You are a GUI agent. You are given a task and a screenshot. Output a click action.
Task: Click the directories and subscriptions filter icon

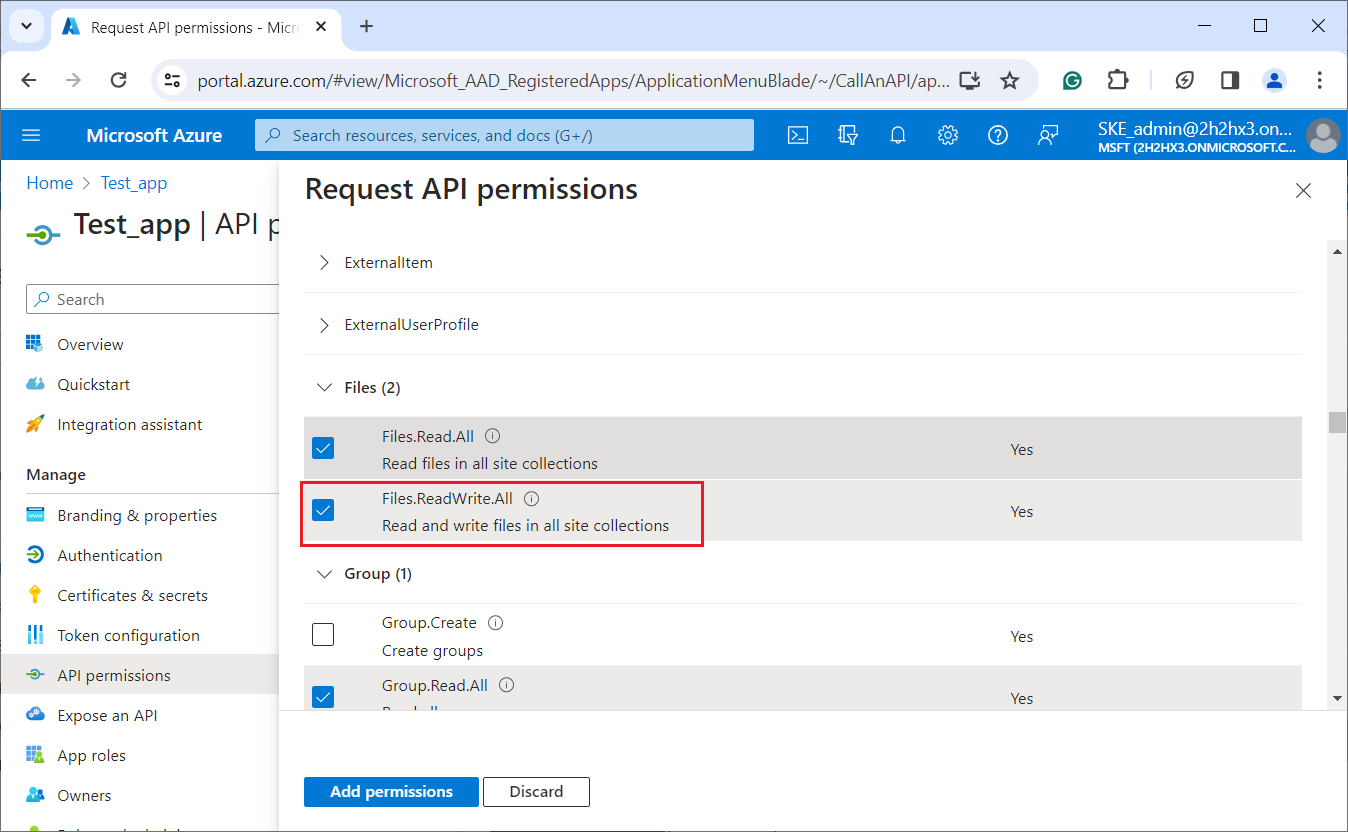(x=848, y=135)
